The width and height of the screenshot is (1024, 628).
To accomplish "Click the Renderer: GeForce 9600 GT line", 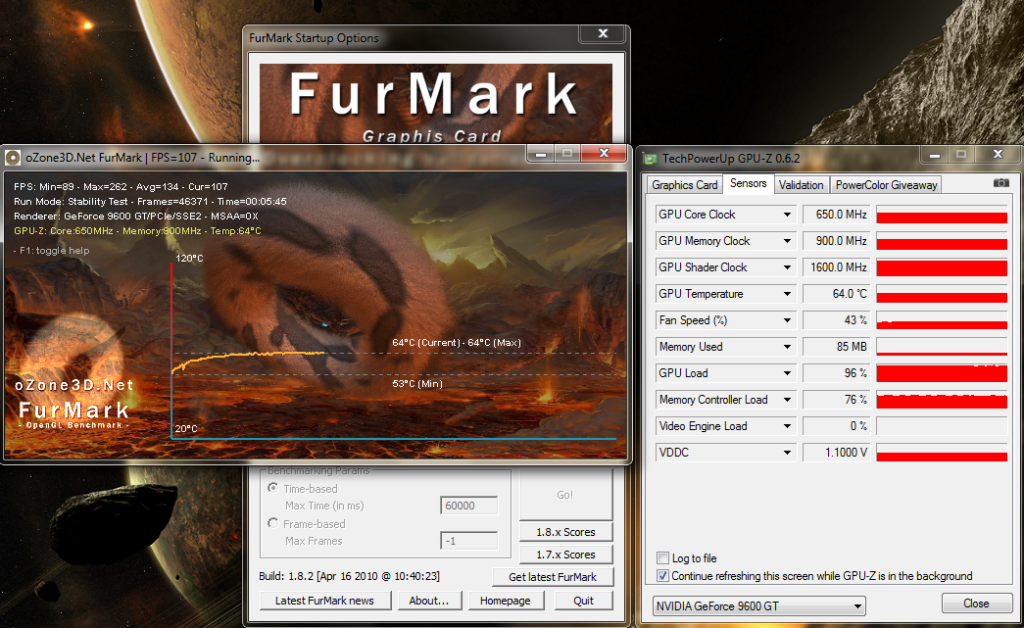I will pyautogui.click(x=136, y=216).
